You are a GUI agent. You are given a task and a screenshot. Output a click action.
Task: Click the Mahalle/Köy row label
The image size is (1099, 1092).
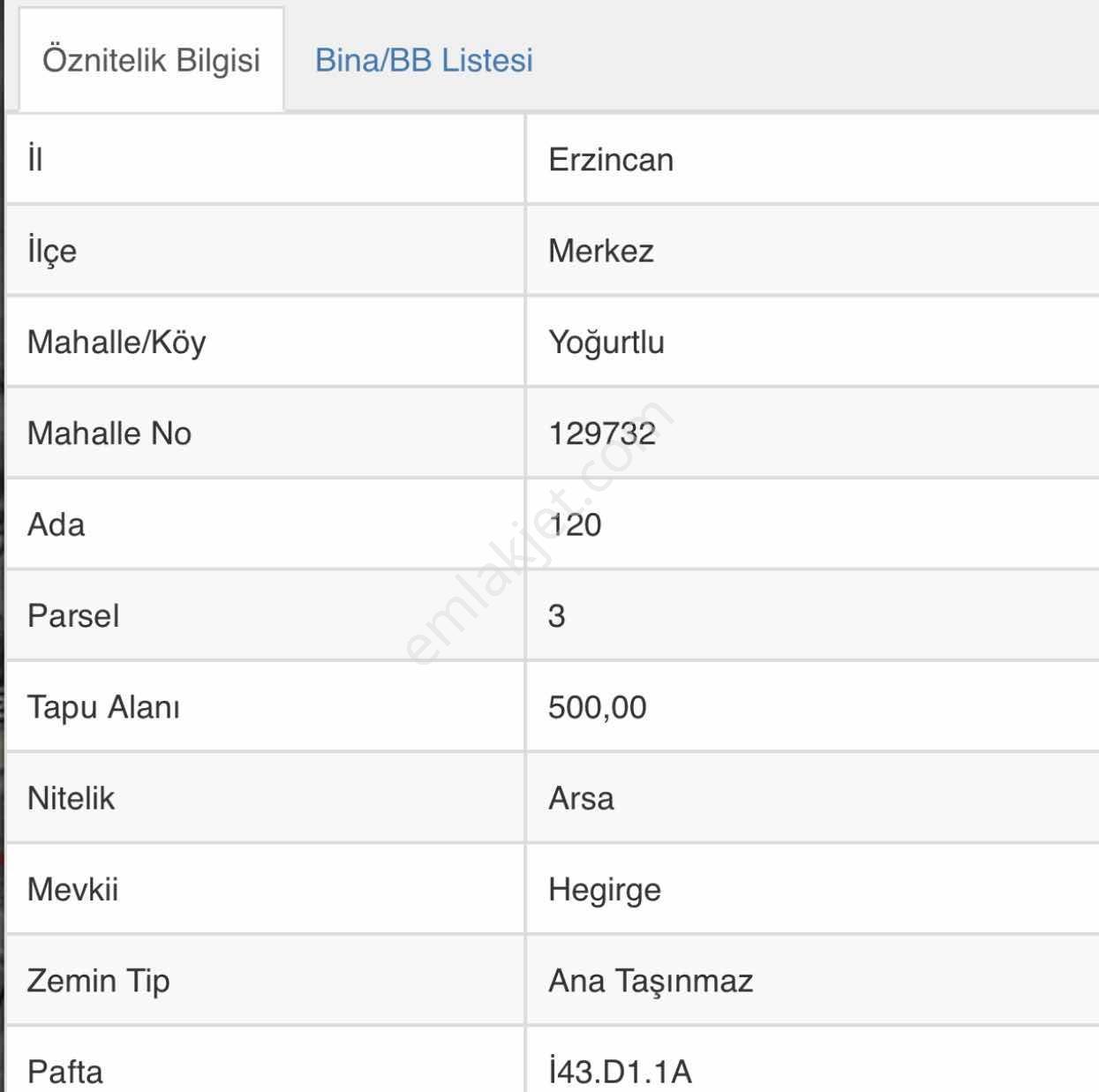pyautogui.click(x=117, y=343)
